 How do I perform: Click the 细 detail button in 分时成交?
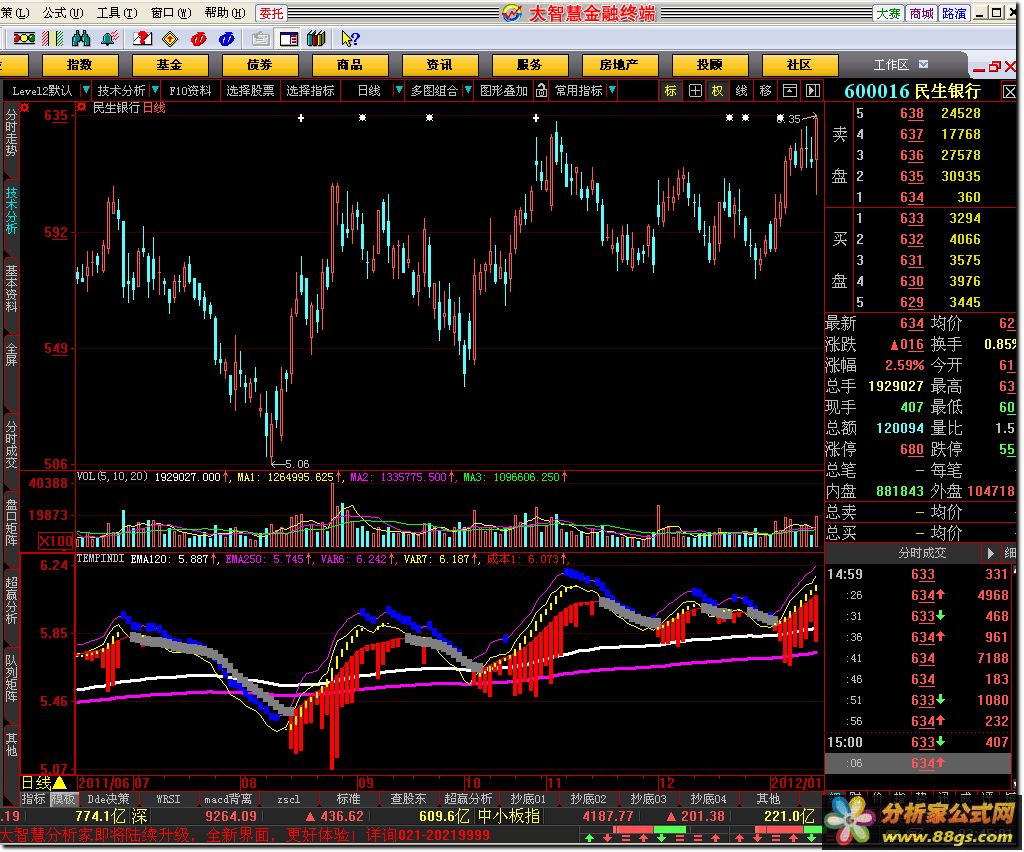(x=1009, y=553)
